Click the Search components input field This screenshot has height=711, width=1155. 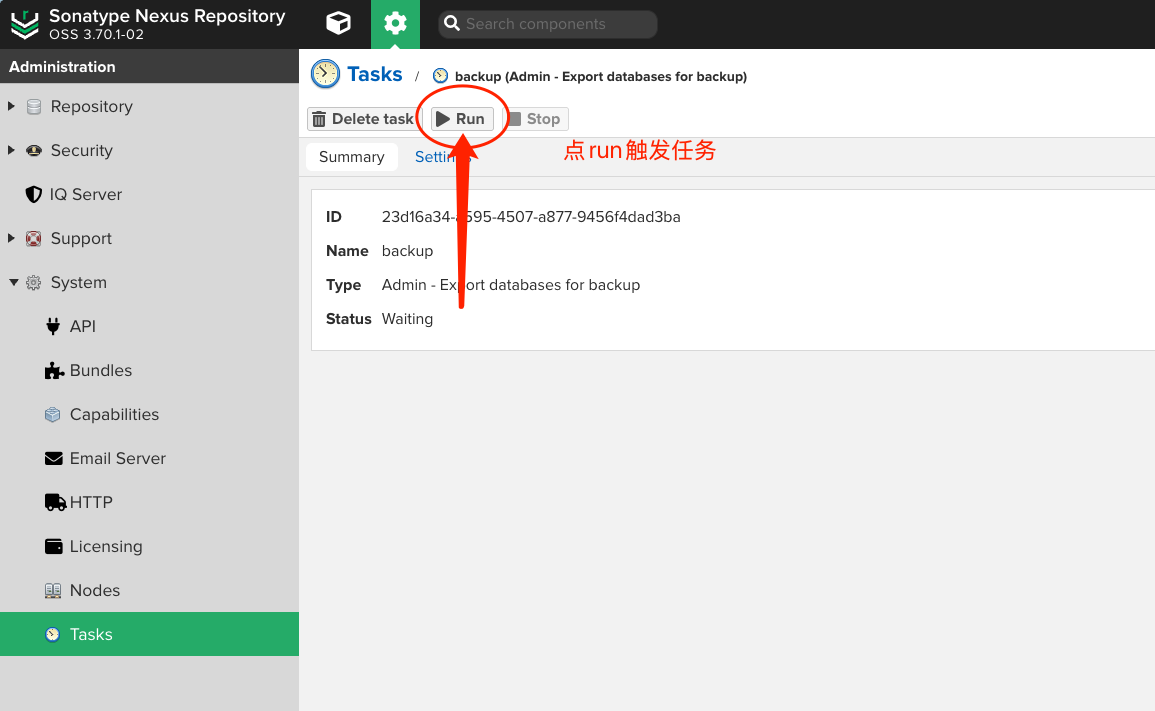tap(558, 24)
